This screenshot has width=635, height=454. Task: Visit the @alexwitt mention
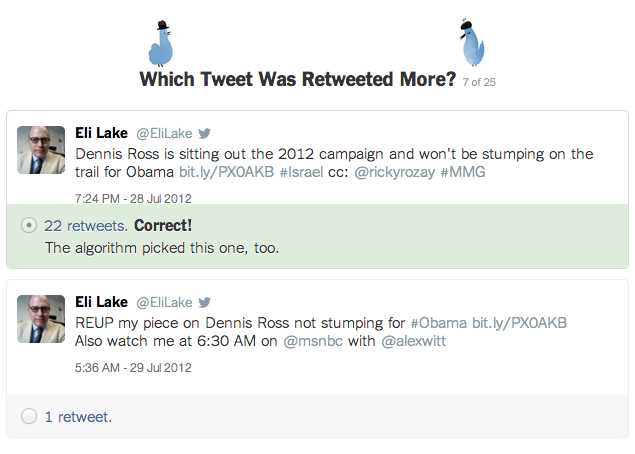(413, 341)
